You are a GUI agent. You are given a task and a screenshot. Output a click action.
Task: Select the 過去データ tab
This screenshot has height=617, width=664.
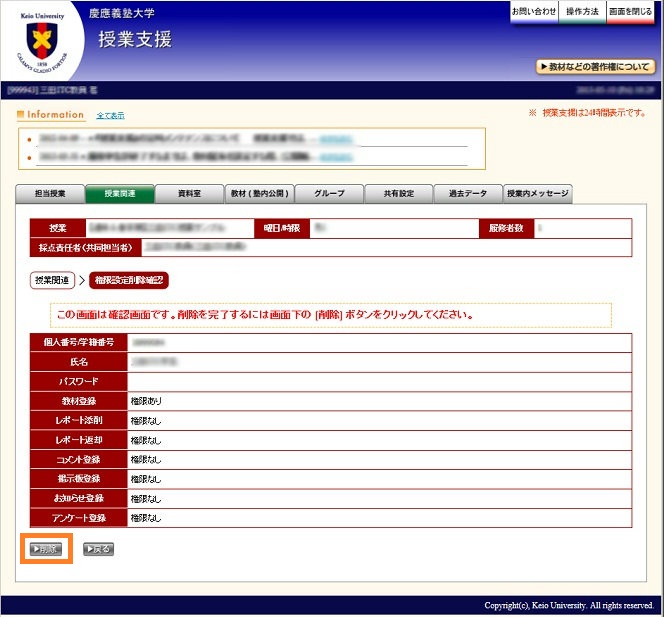point(467,194)
